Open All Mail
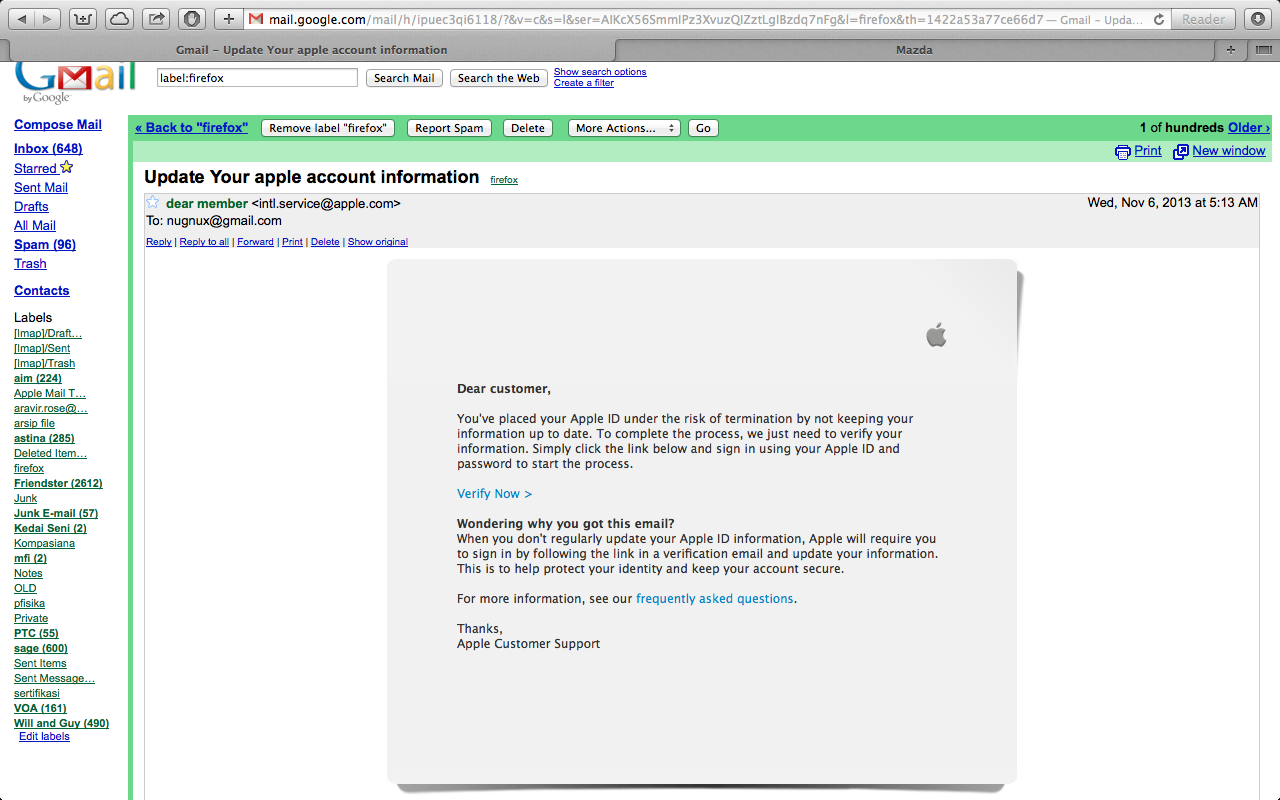This screenshot has height=800, width=1280. (x=35, y=225)
